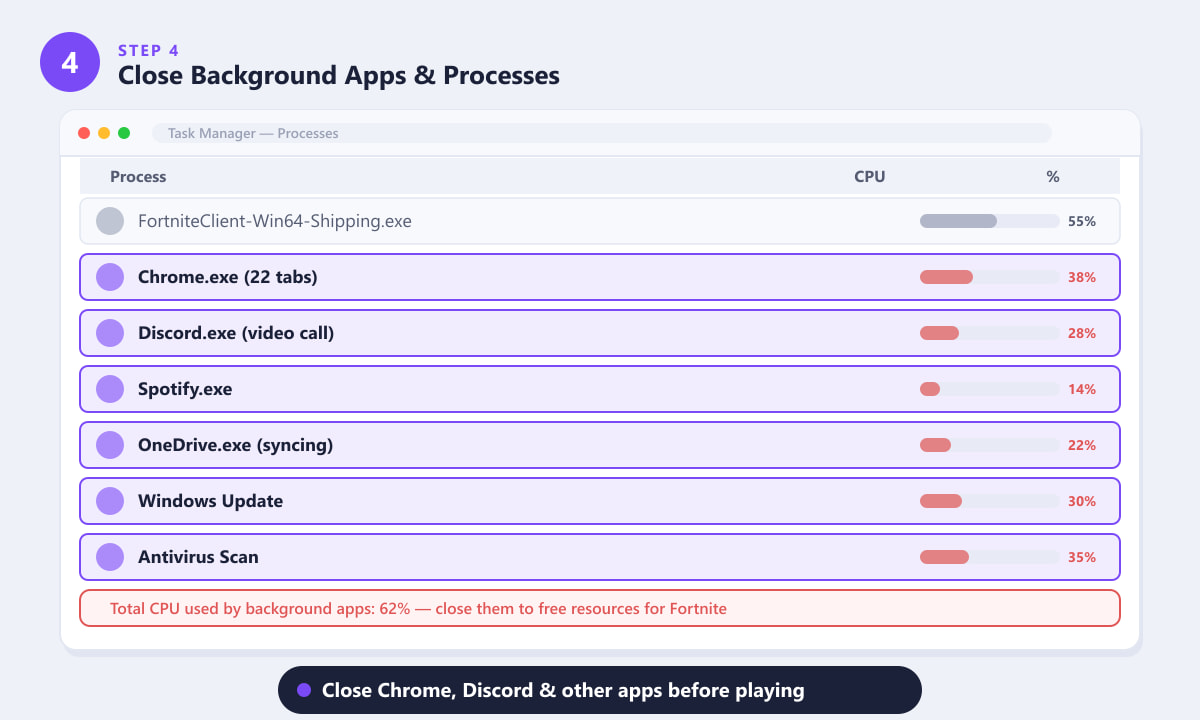This screenshot has height=720, width=1200.
Task: Click the Discord.exe process circle icon
Action: 110,333
